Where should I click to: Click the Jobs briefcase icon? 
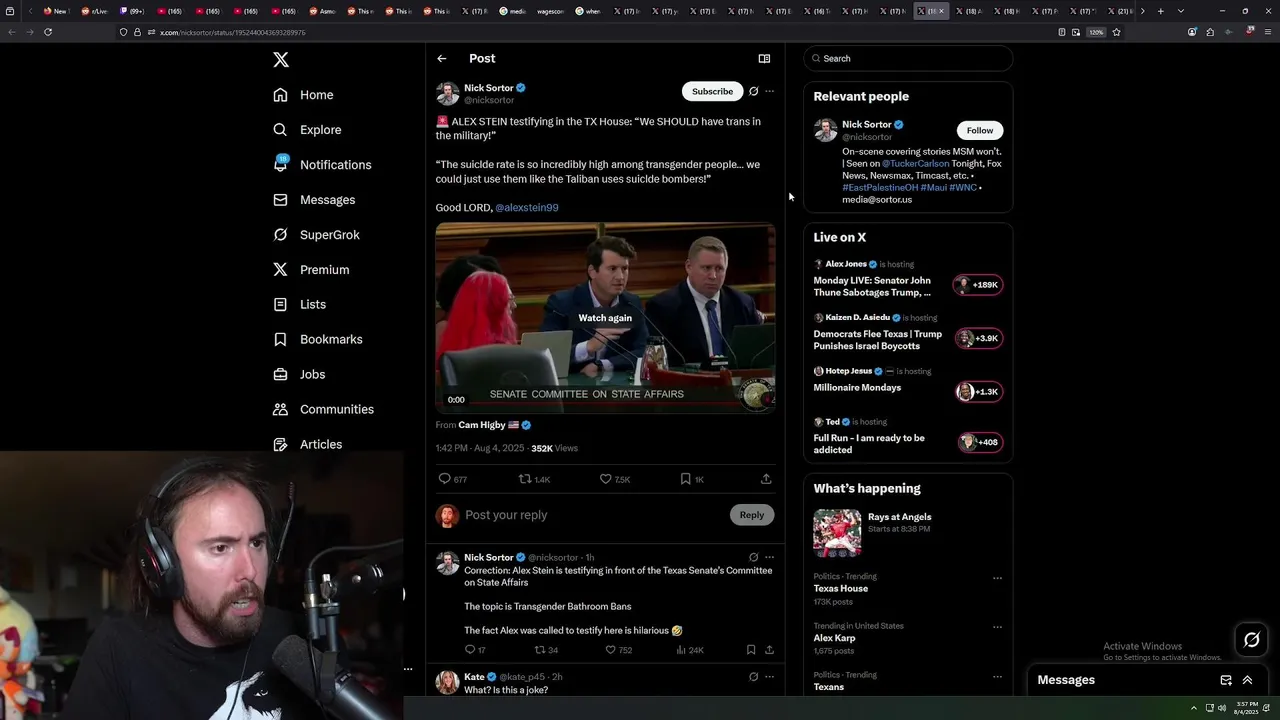coord(280,374)
